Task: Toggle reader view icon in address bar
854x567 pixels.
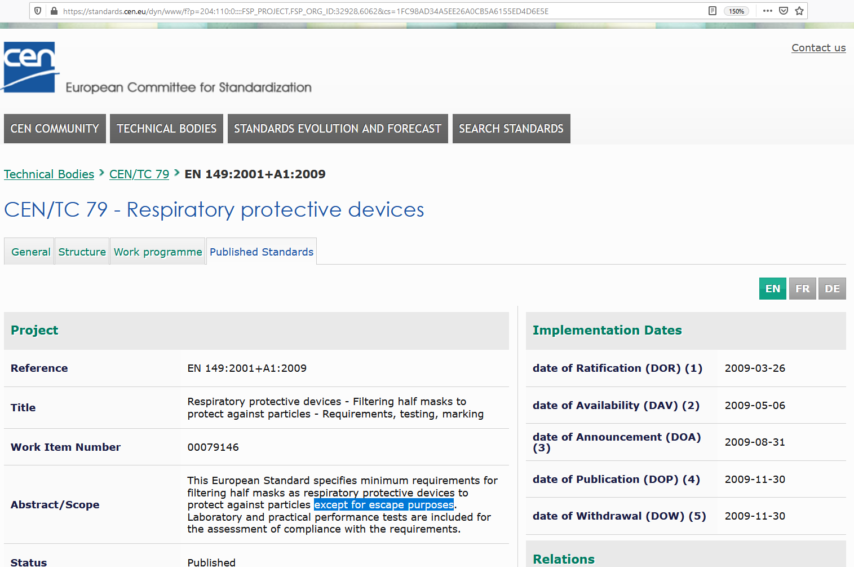Action: [x=712, y=11]
